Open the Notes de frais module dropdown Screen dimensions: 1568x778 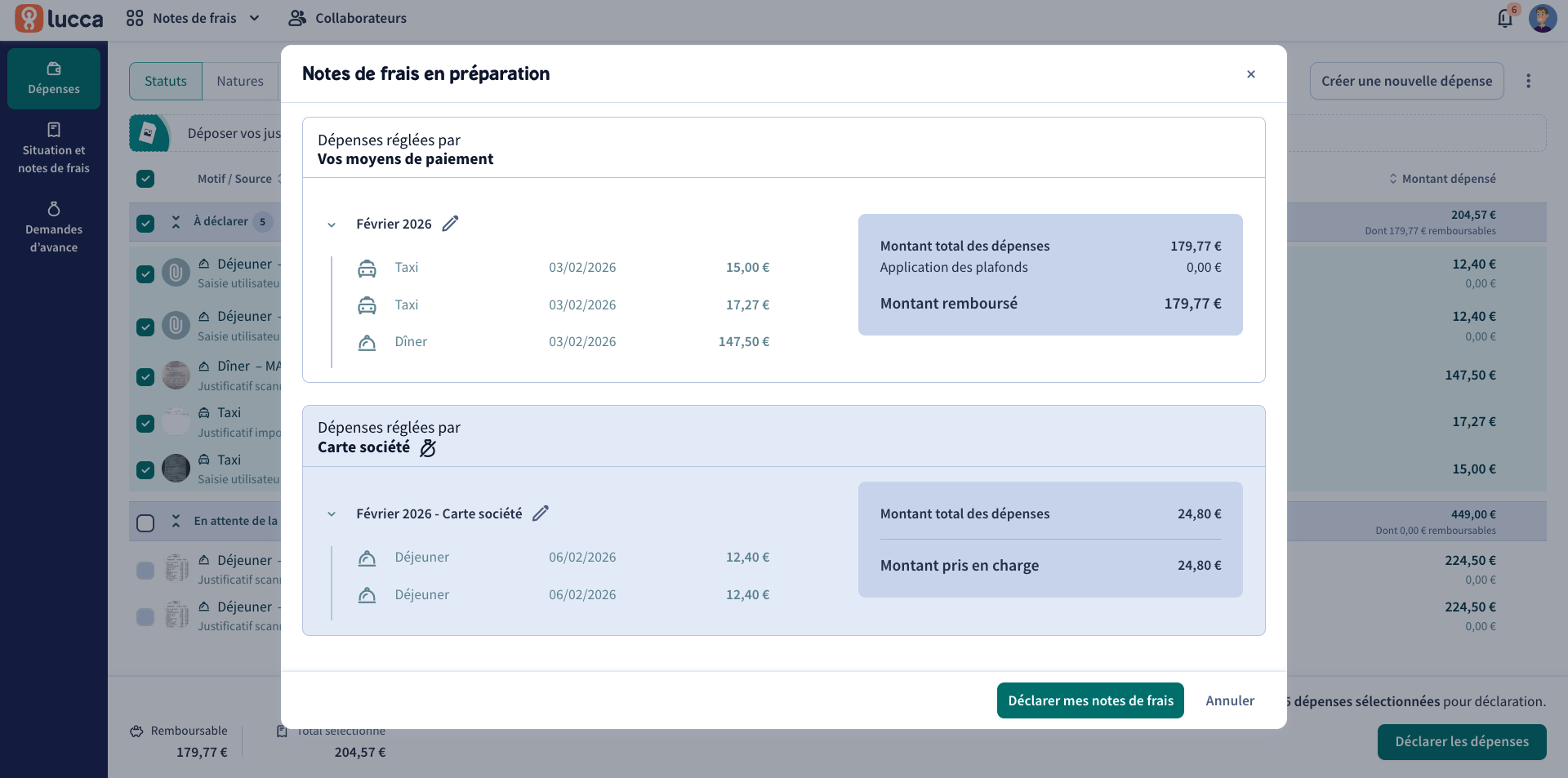(x=193, y=18)
